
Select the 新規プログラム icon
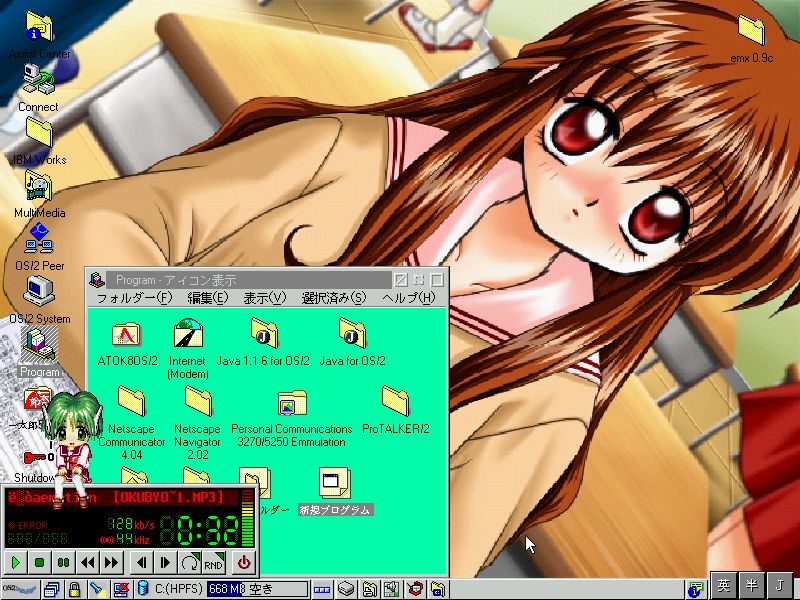[x=335, y=483]
